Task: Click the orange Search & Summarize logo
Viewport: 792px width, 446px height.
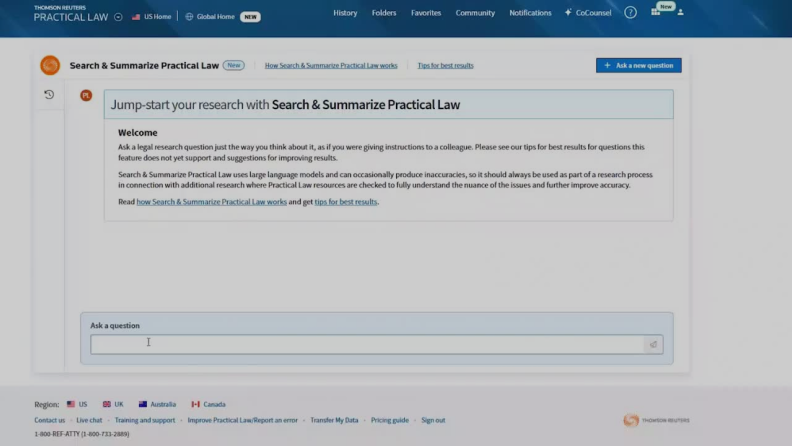Action: point(50,66)
